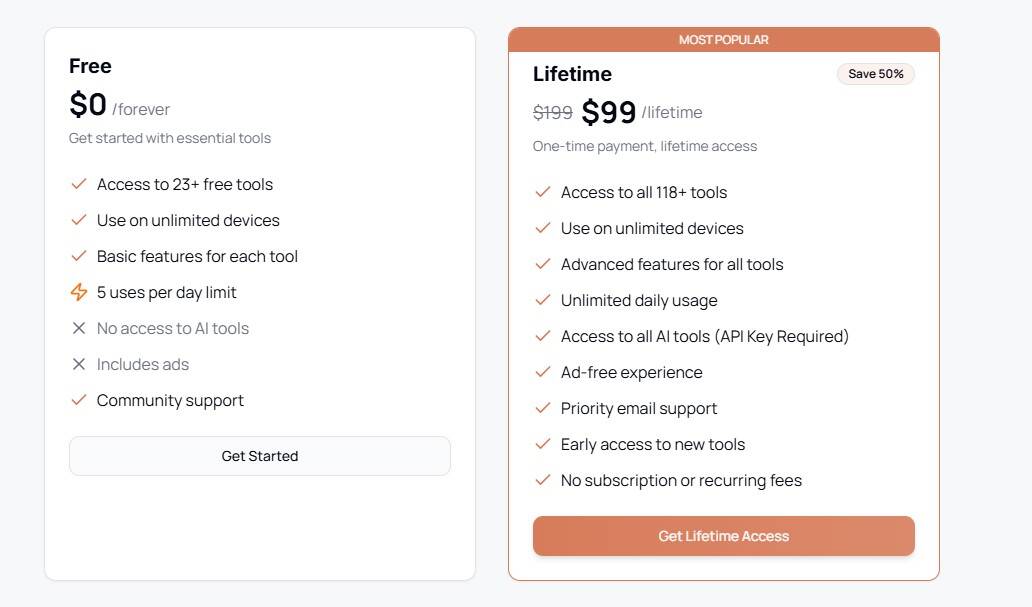
Task: Click the checkmark beside 'Unlimited daily usage'
Action: (x=544, y=300)
